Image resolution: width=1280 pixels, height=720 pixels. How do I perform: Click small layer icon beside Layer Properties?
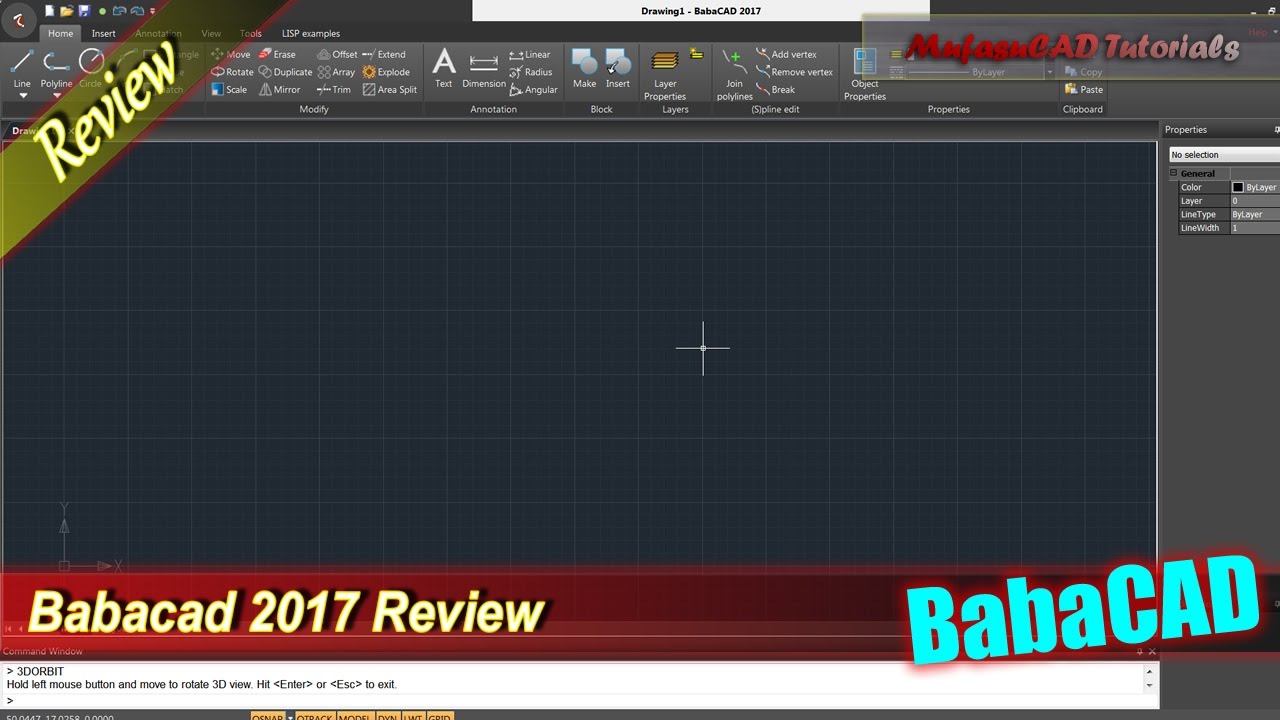[x=697, y=55]
